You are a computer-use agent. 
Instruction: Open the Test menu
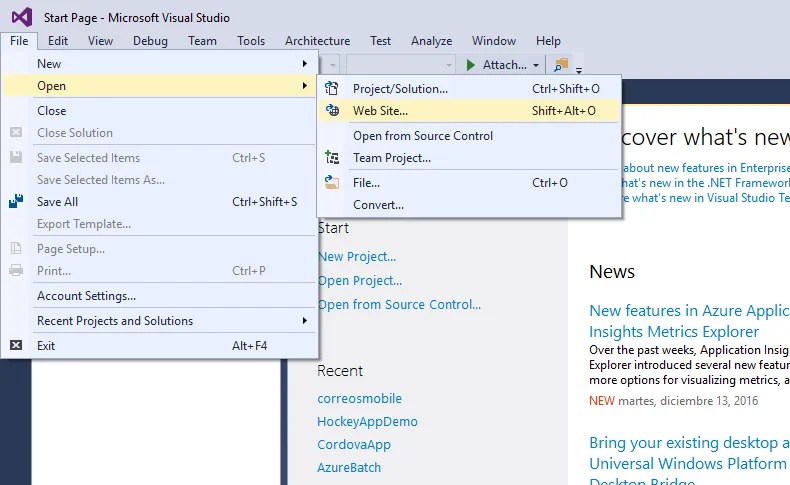click(x=380, y=41)
